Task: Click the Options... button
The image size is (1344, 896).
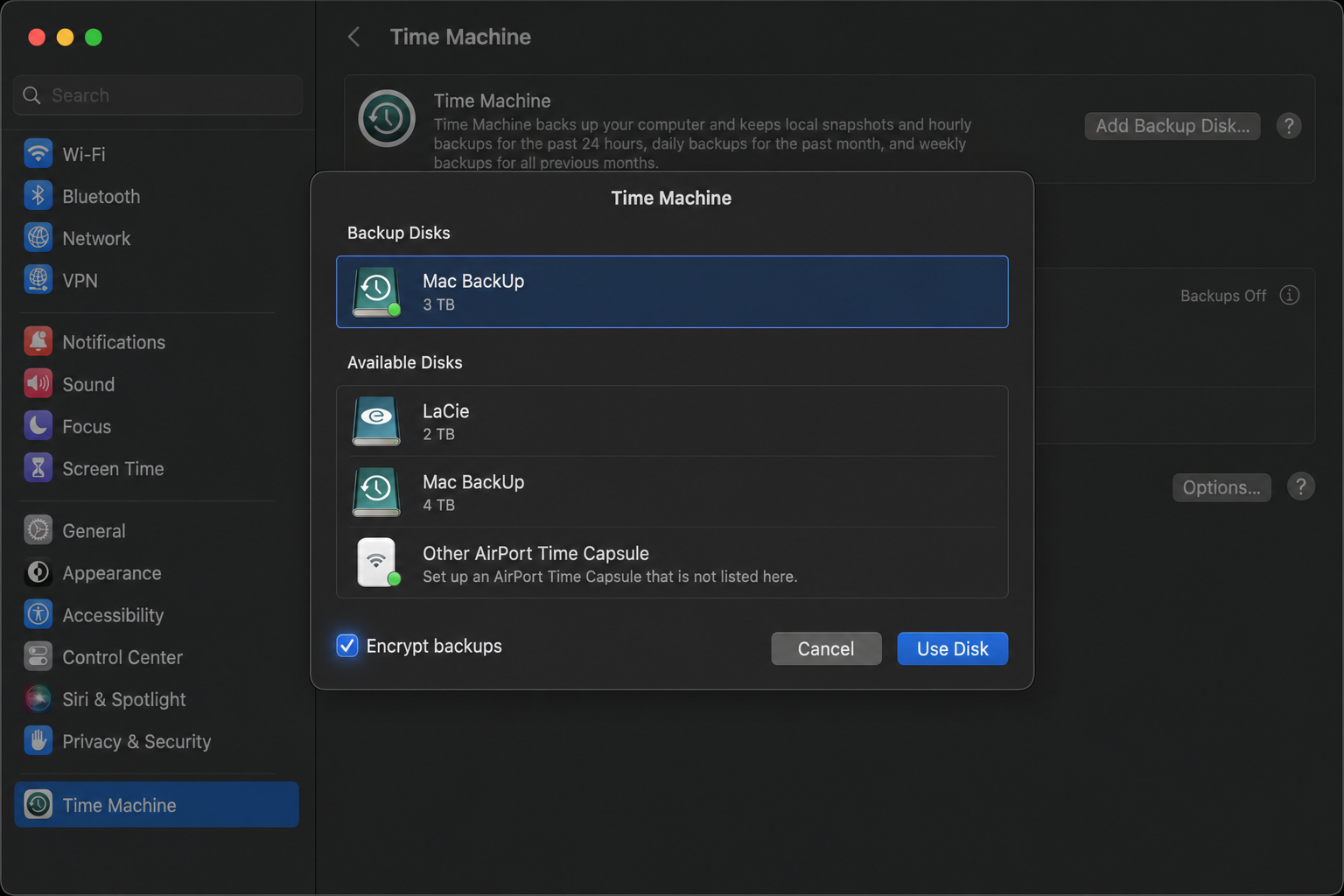Action: 1221,487
